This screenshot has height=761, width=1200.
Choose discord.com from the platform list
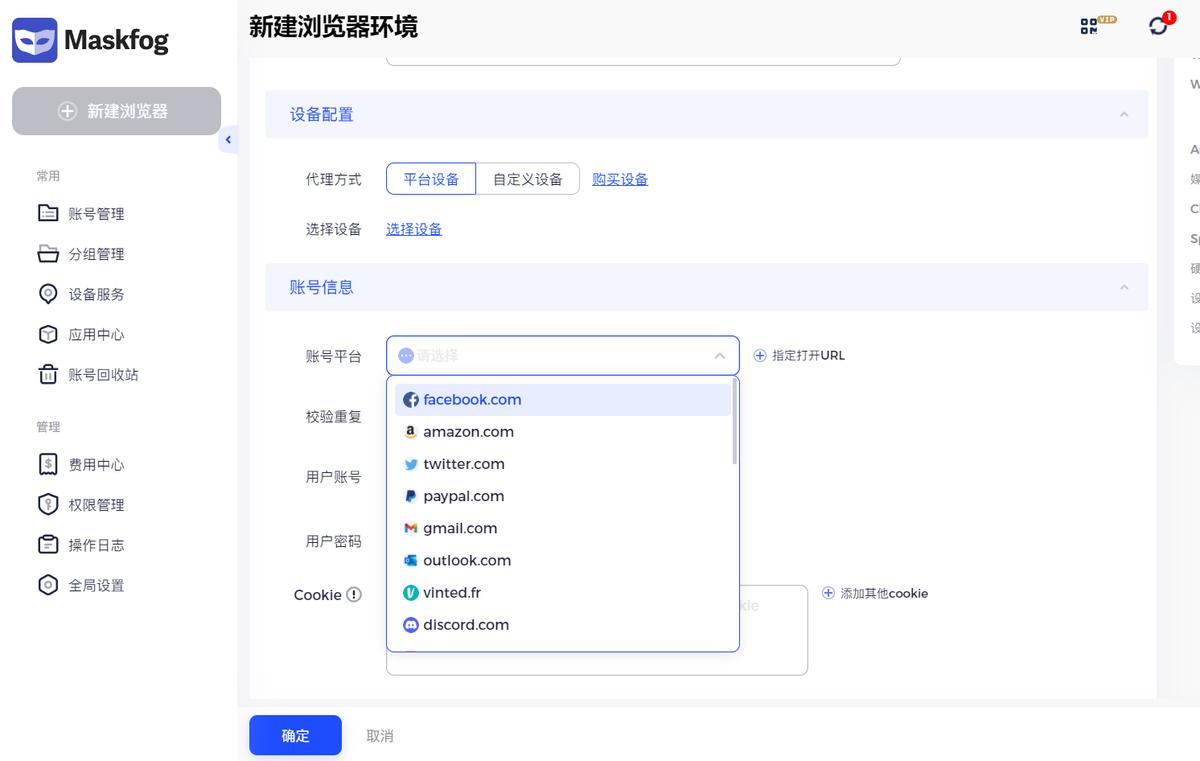563,624
